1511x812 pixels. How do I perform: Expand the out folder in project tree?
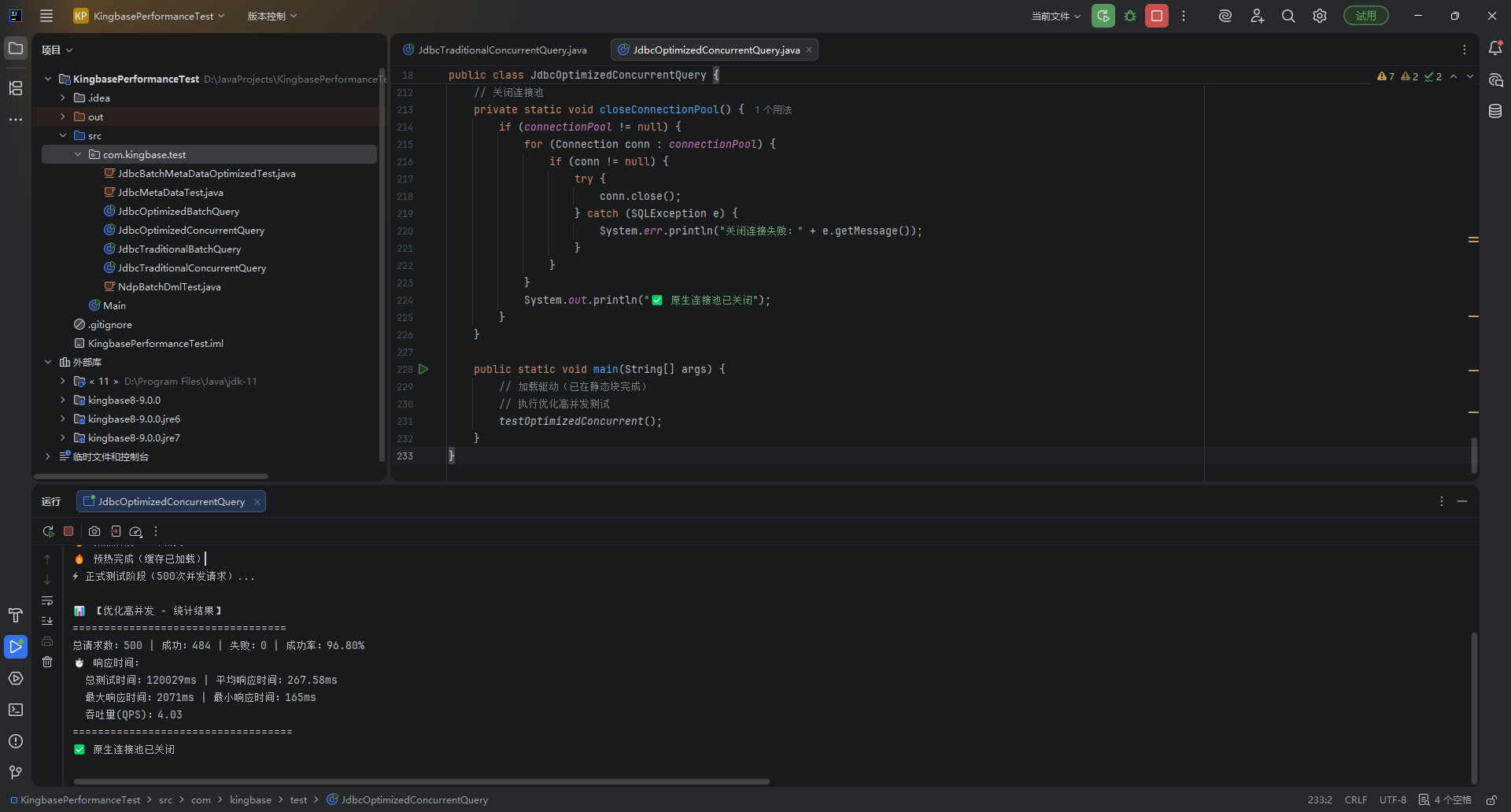[63, 116]
